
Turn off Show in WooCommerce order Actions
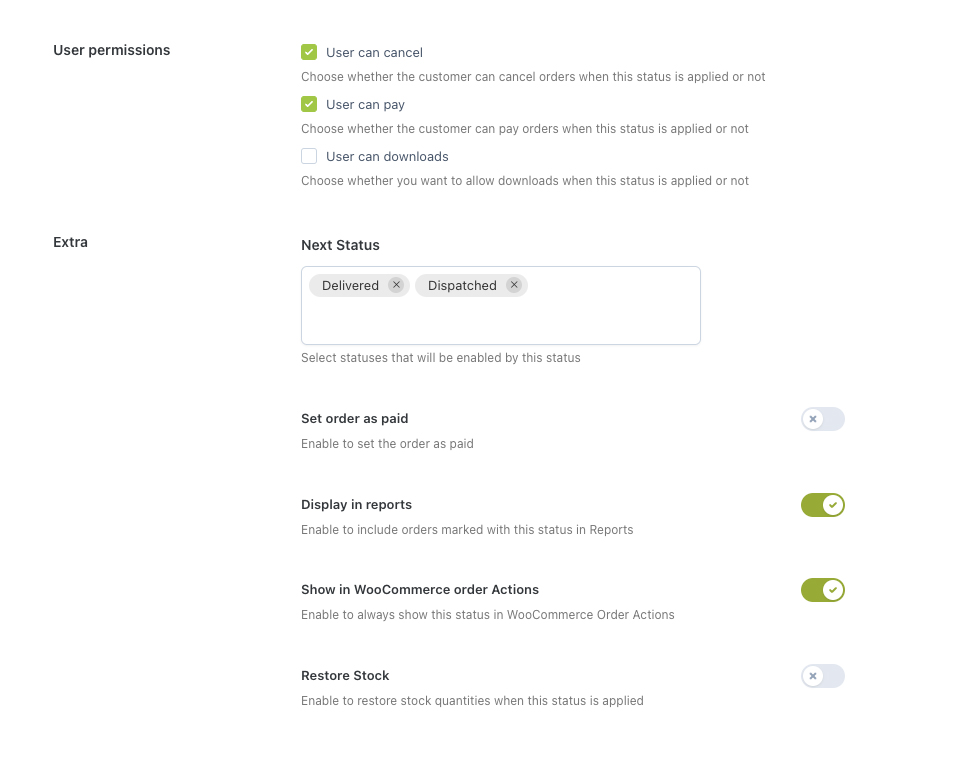822,590
